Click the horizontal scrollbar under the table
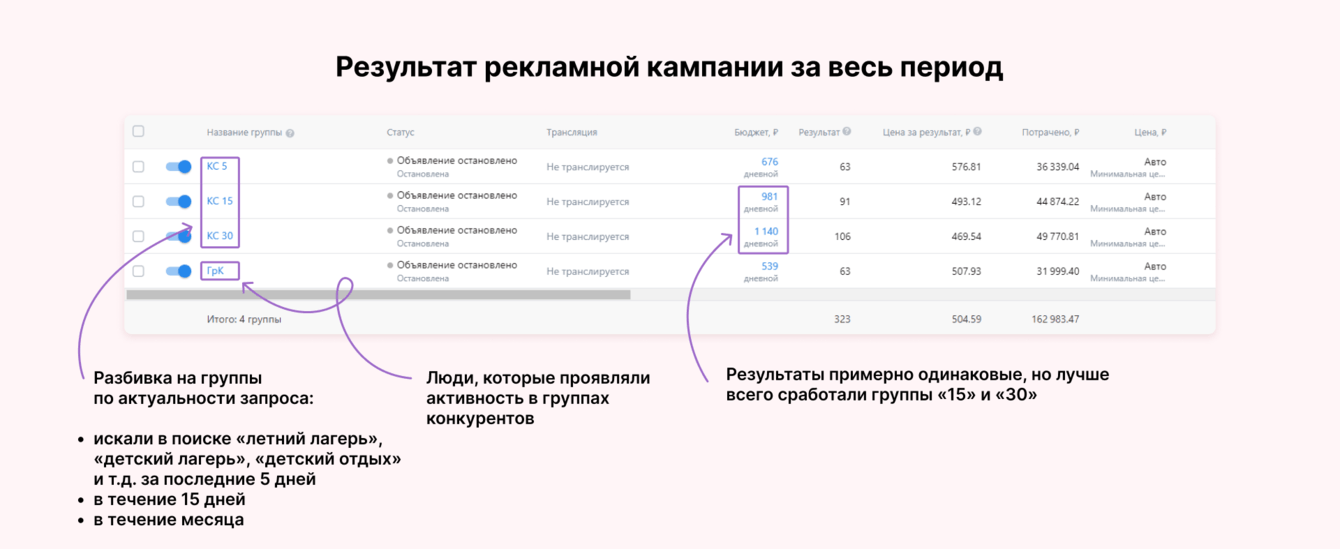The image size is (1340, 549). point(378,295)
